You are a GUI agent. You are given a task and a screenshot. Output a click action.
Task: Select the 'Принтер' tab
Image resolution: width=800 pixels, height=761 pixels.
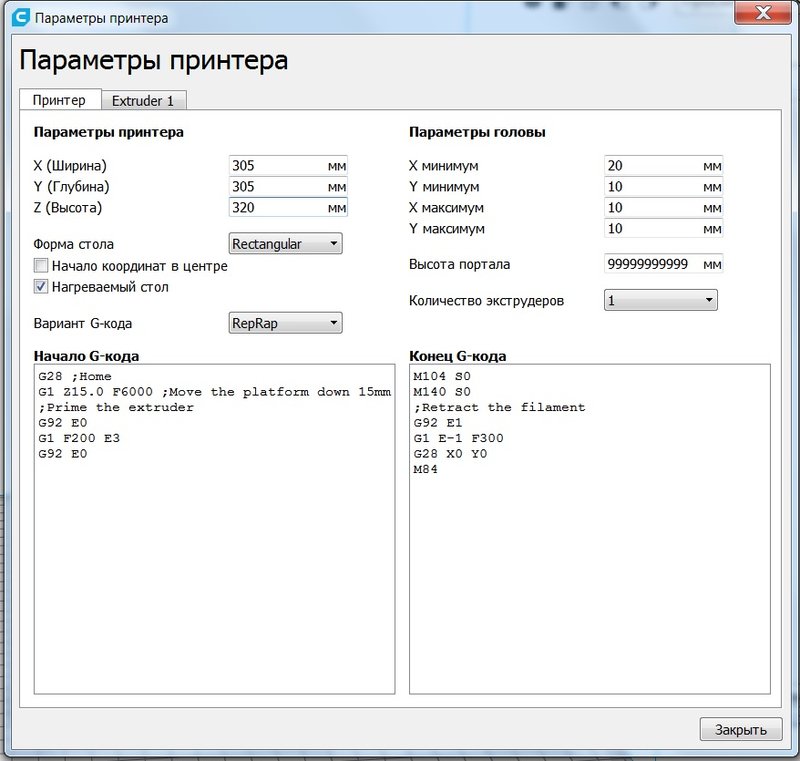[59, 99]
